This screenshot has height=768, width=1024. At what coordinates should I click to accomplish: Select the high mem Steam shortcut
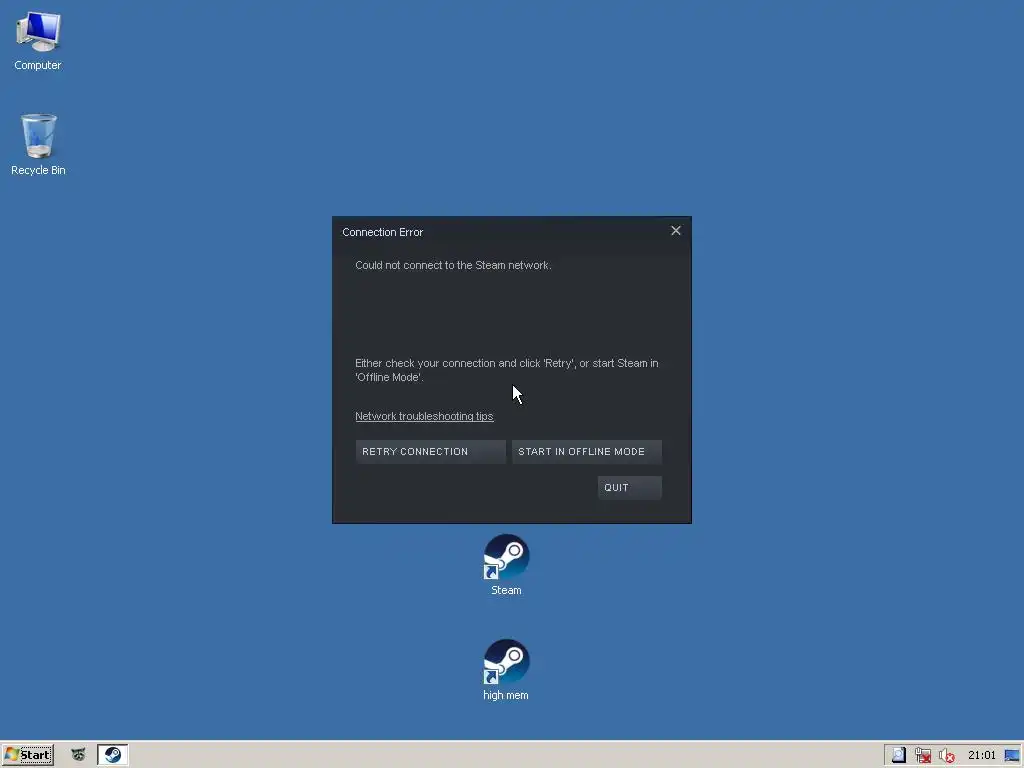(x=506, y=670)
